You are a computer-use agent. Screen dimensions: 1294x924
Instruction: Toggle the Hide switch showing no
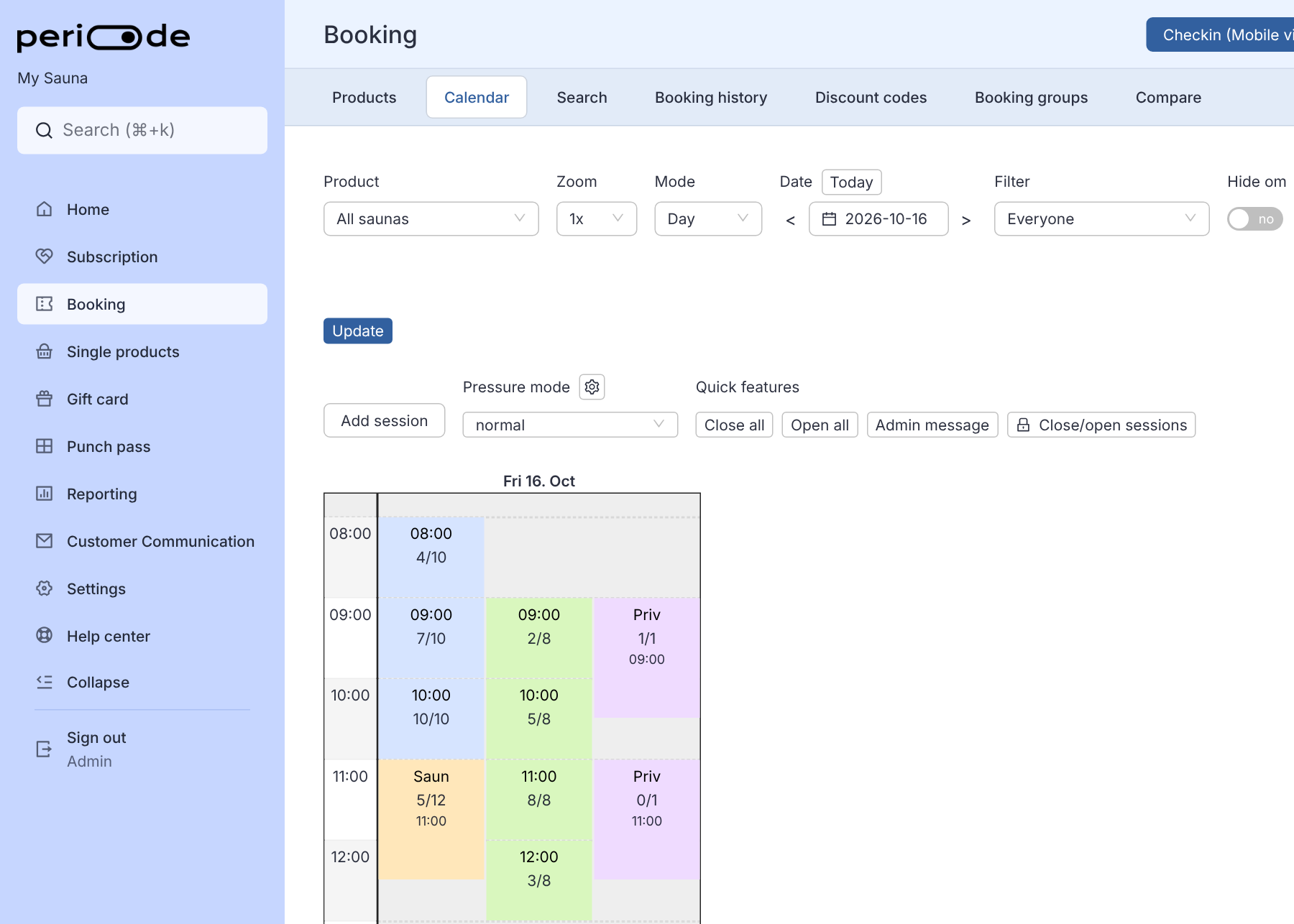[1254, 219]
